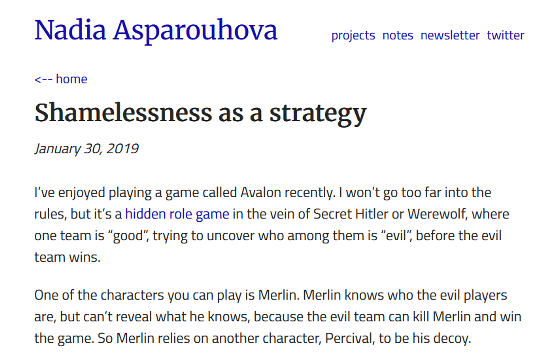
Task: Open the projects page link
Action: pos(353,35)
